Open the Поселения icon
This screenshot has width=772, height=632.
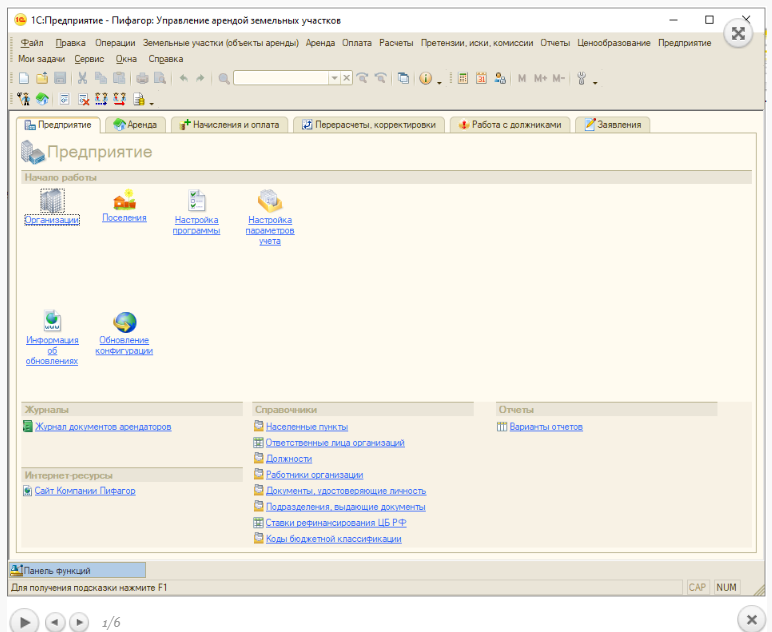click(124, 200)
